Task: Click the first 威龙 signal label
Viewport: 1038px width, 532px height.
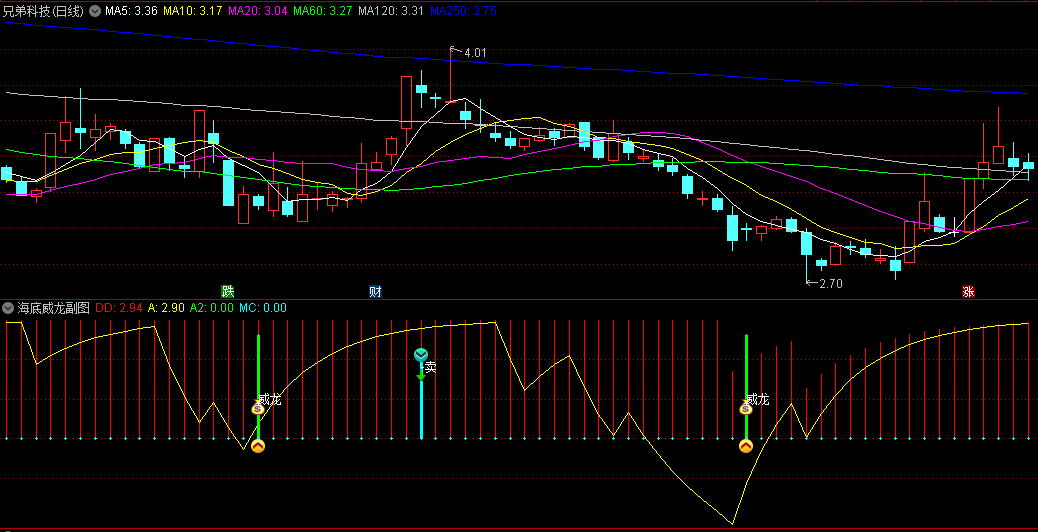Action: pyautogui.click(x=269, y=399)
